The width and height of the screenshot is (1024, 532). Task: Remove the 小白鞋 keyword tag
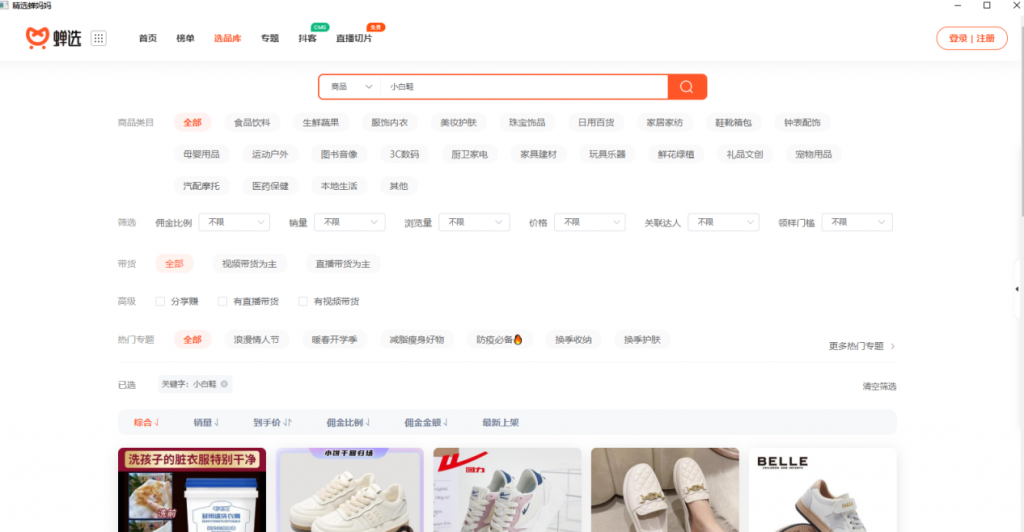point(224,384)
